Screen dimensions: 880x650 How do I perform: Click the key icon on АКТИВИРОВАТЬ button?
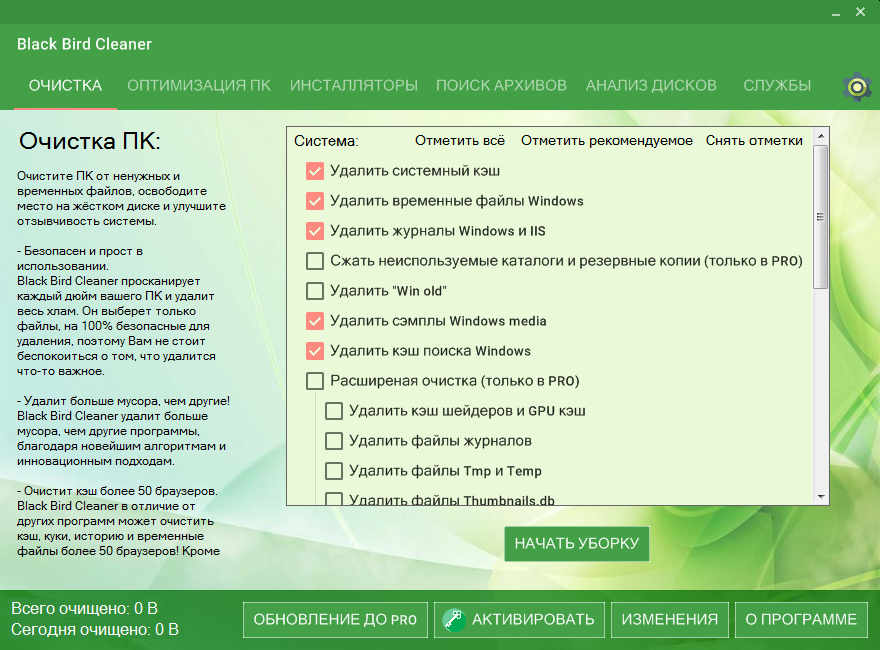pos(454,620)
